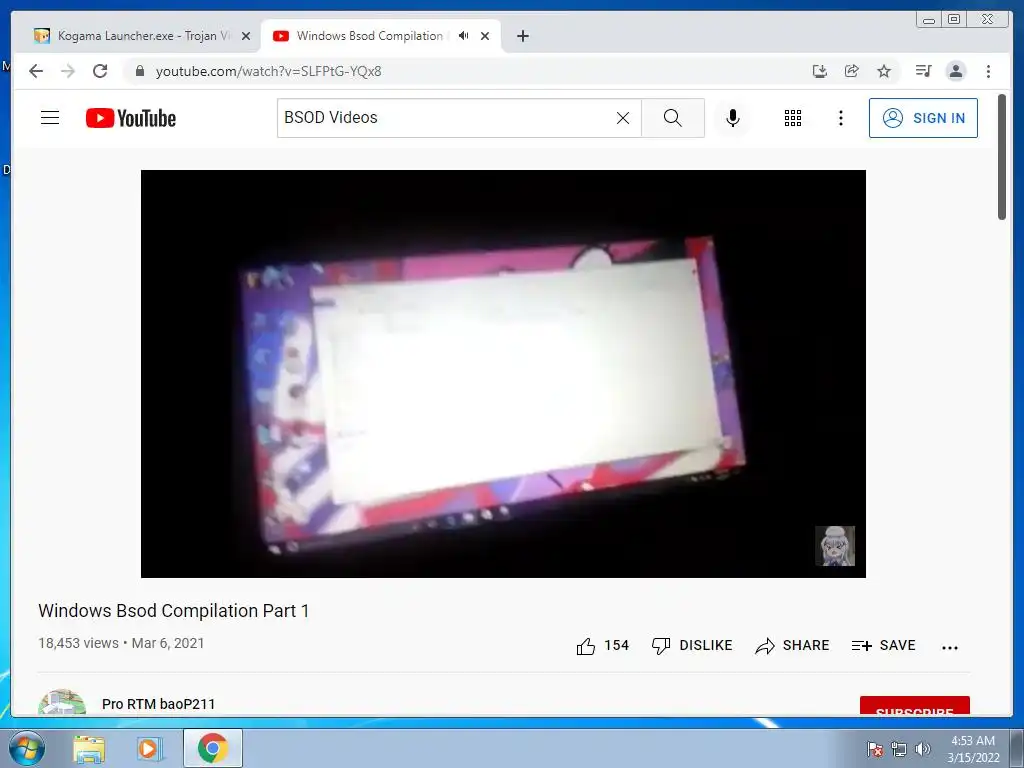The image size is (1024, 768).
Task: Reload the page with refresh icon
Action: coord(100,71)
